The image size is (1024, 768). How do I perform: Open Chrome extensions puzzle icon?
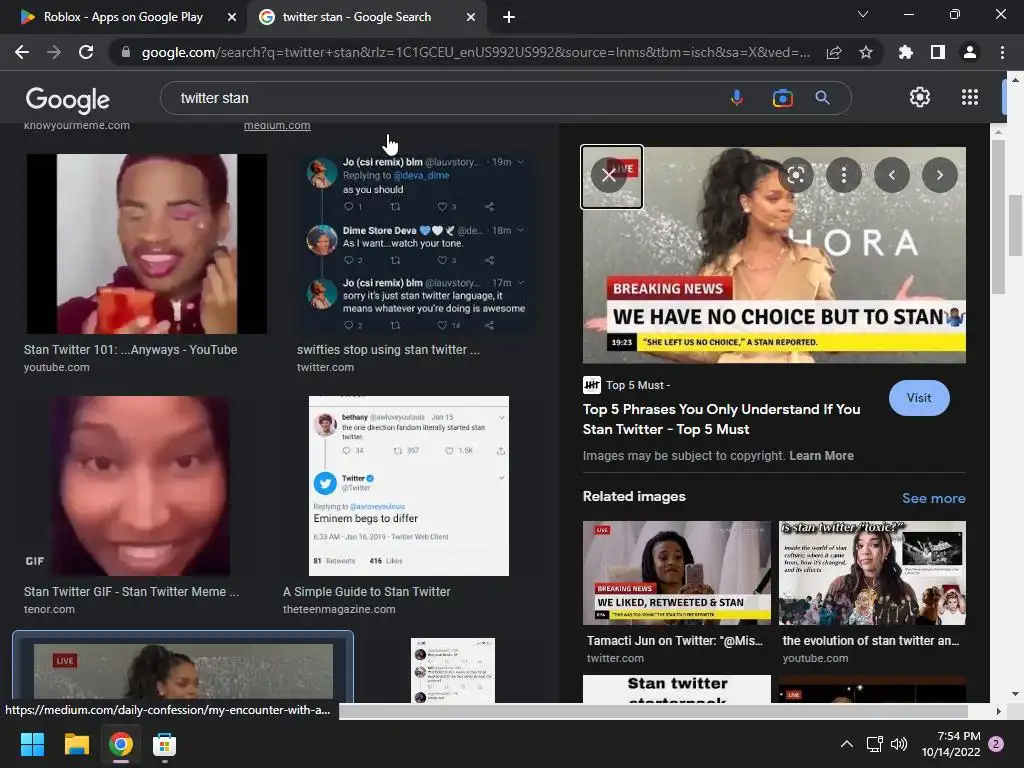tap(906, 52)
